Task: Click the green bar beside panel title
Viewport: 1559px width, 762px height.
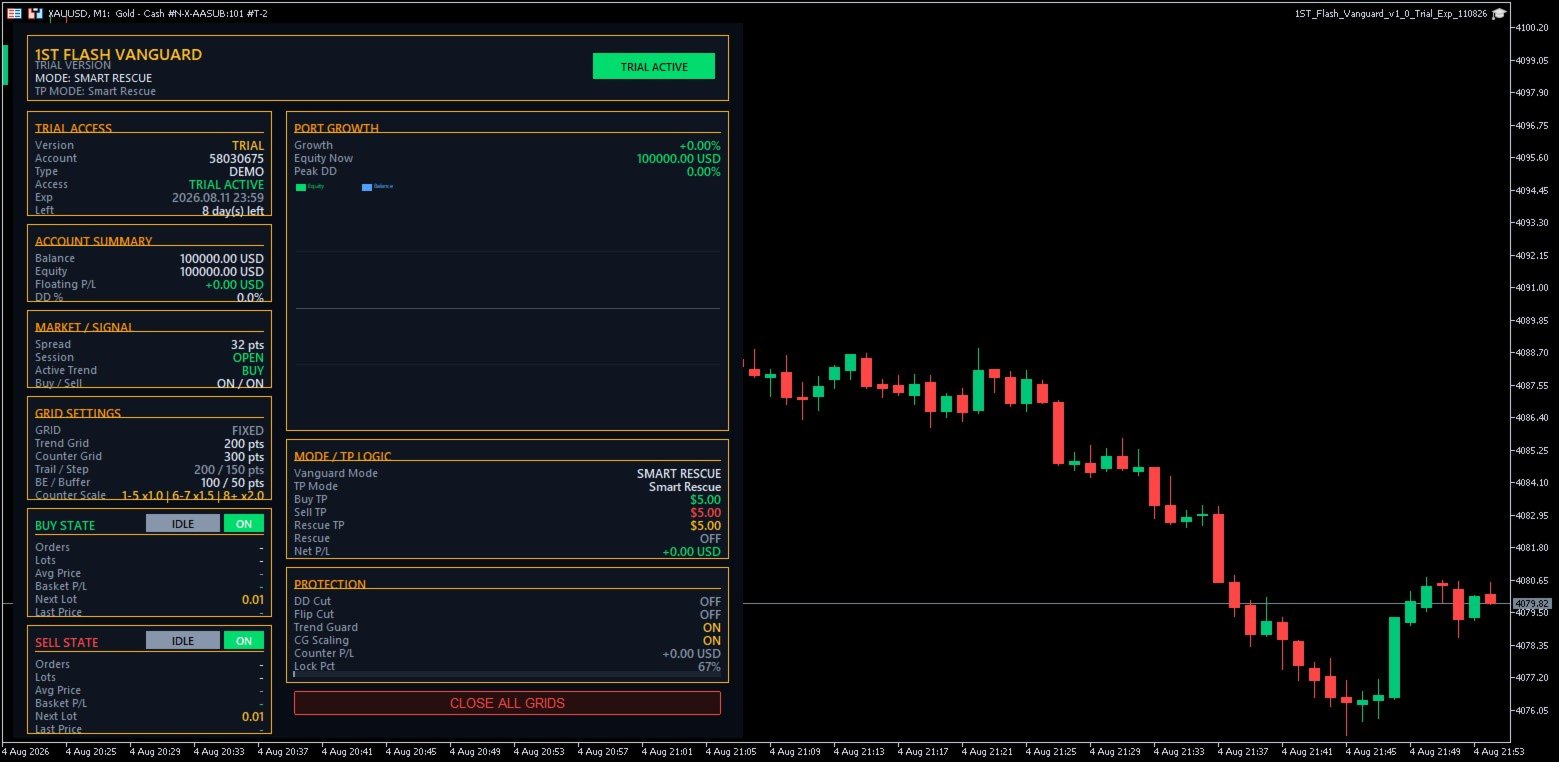Action: tap(5, 65)
